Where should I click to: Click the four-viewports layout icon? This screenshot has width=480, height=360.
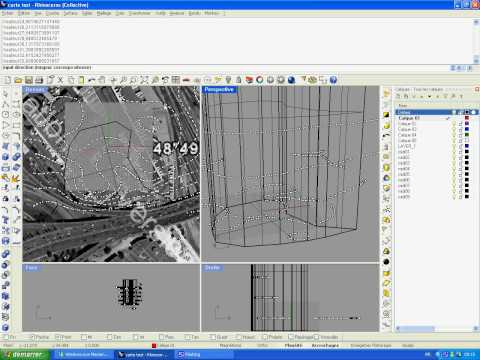pos(175,80)
